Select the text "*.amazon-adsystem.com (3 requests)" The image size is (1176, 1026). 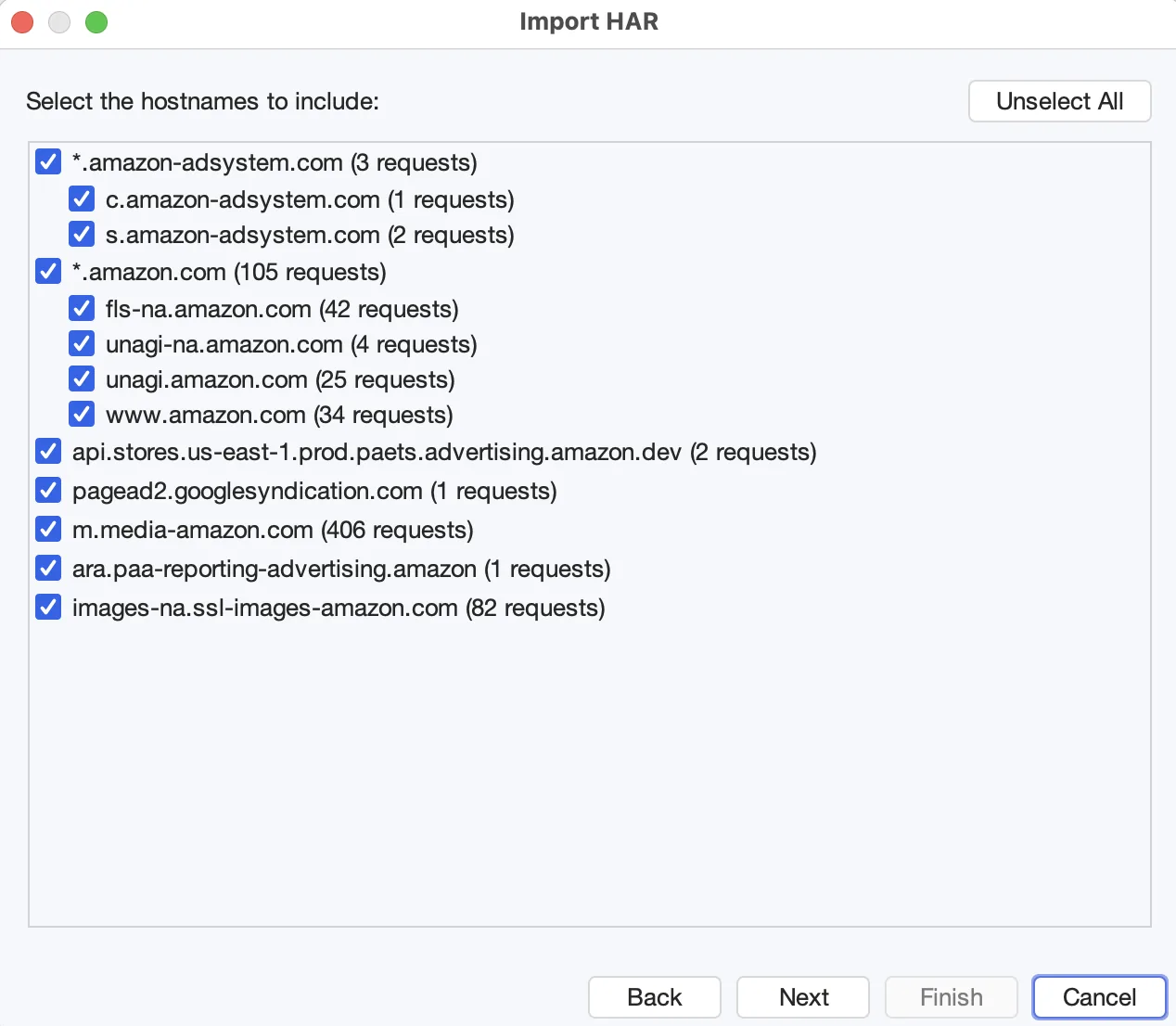(275, 162)
